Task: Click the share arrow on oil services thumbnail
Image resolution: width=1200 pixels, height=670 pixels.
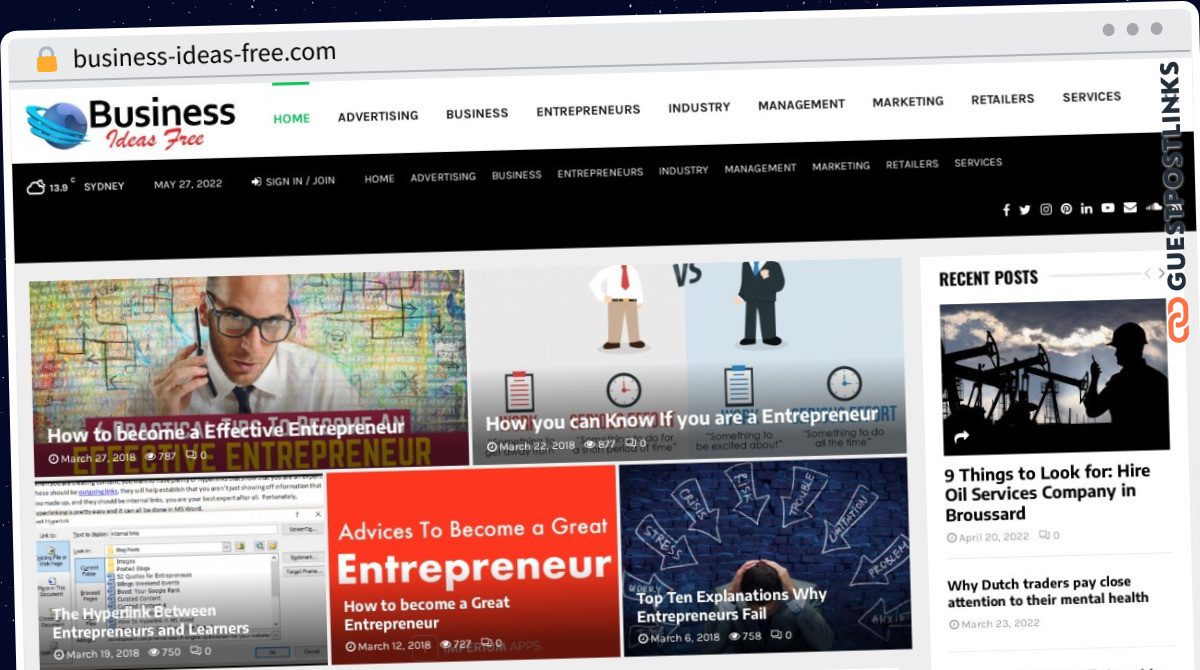Action: [962, 437]
